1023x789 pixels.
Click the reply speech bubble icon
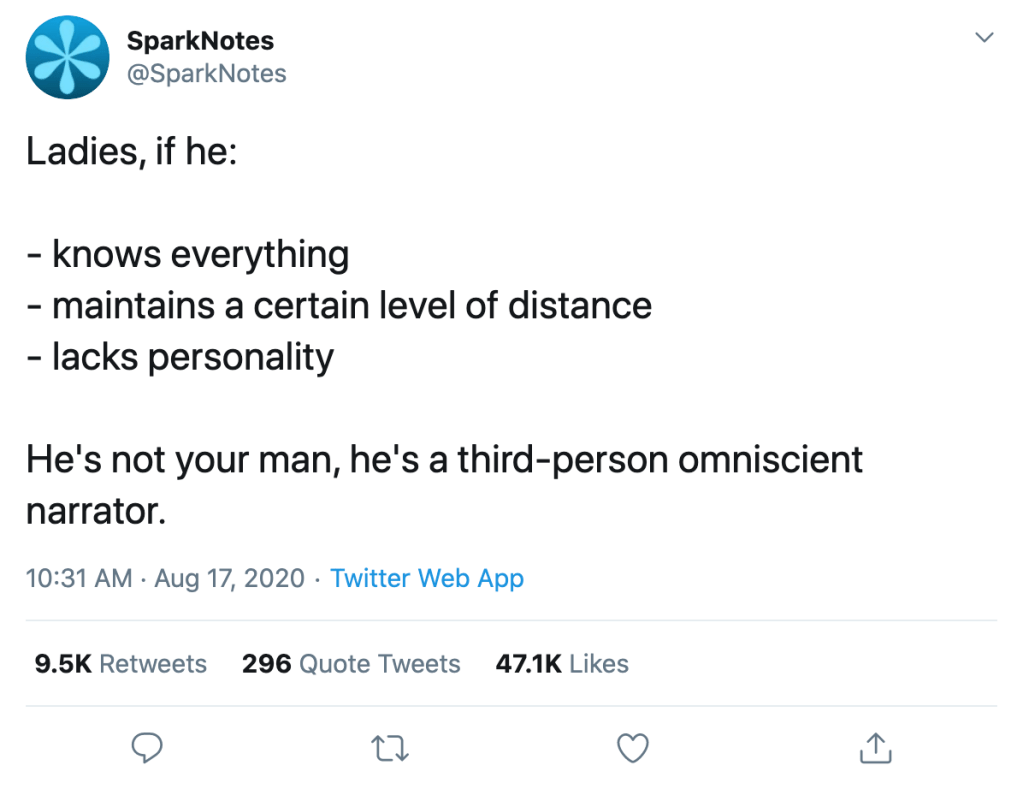click(147, 746)
